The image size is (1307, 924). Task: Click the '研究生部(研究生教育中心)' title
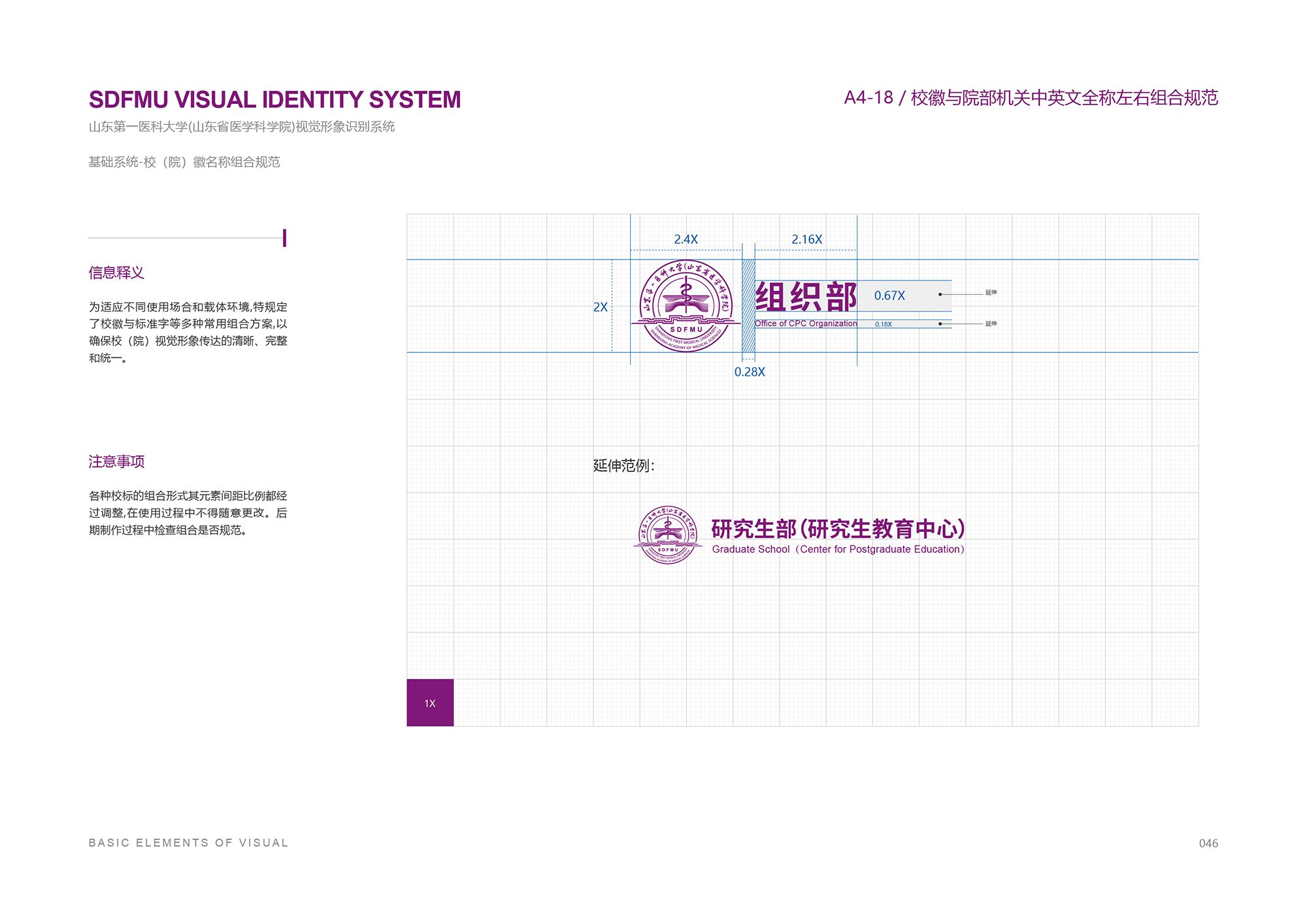(838, 529)
